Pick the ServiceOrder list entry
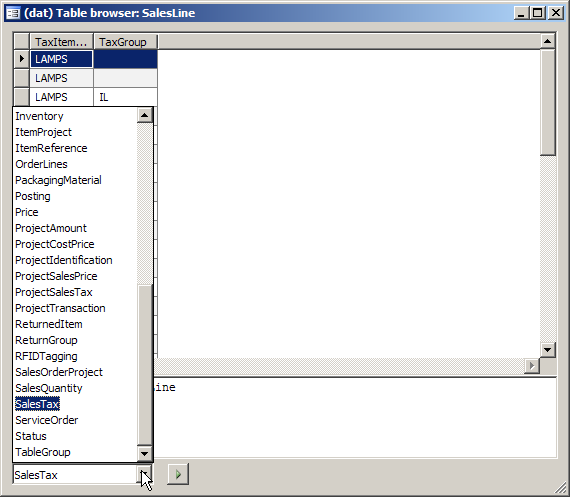 [x=47, y=420]
